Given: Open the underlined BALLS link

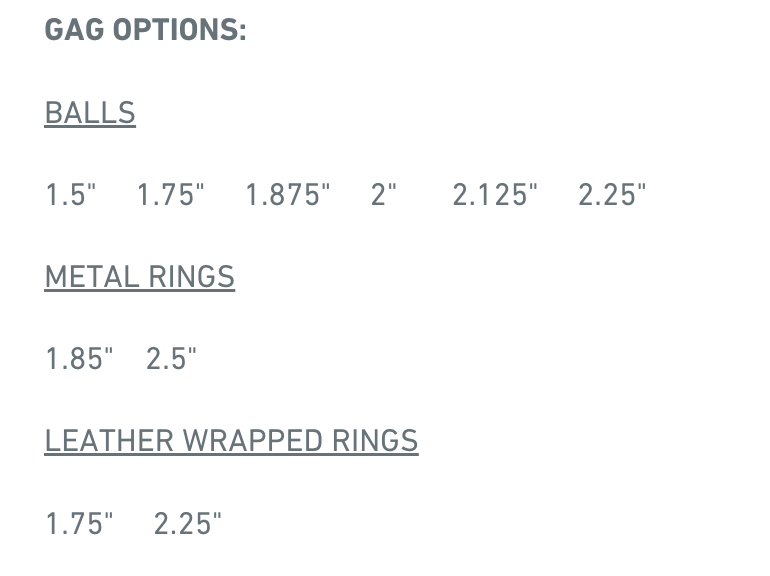Looking at the screenshot, I should pos(90,113).
